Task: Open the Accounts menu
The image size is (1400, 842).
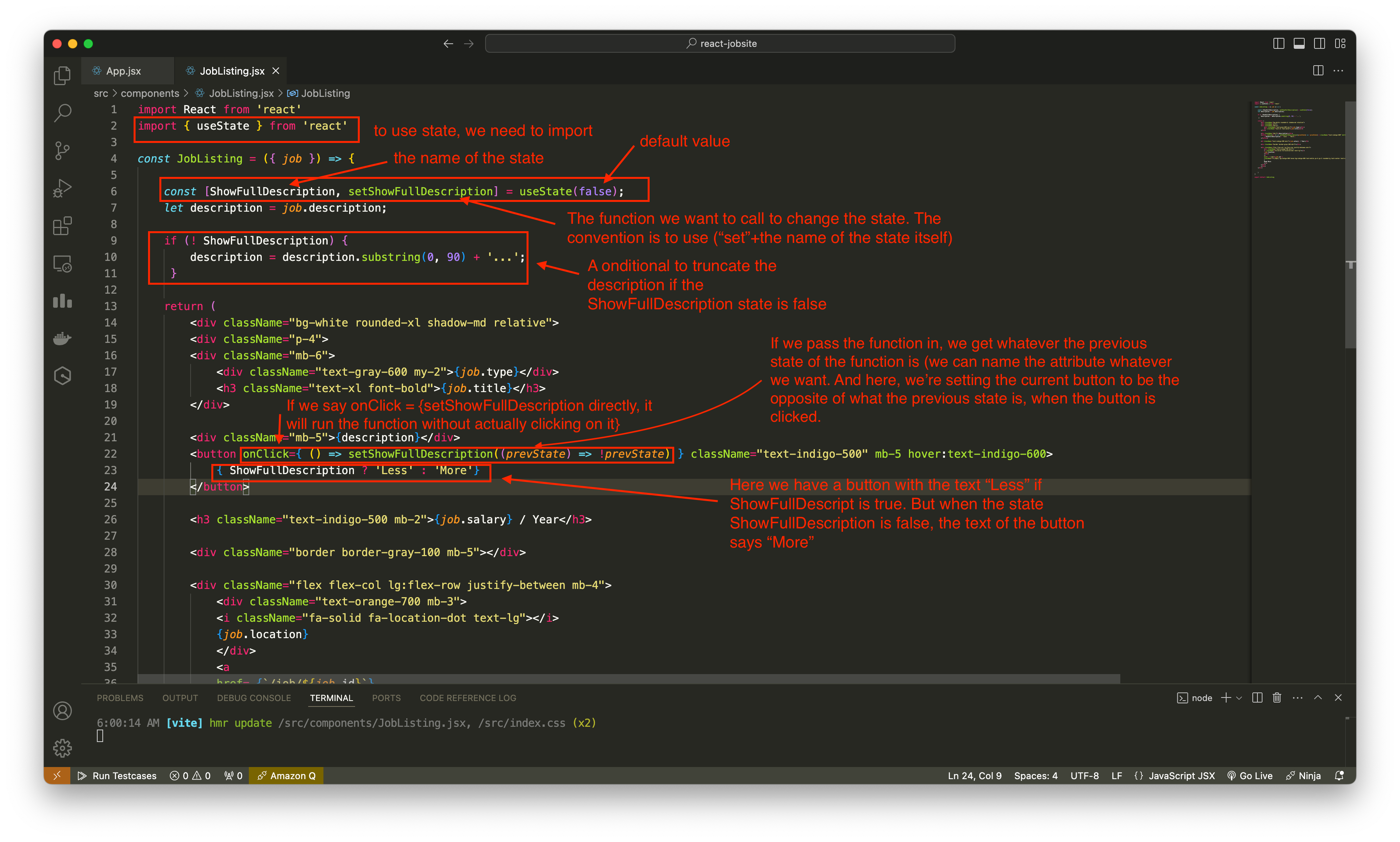Action: [x=62, y=710]
